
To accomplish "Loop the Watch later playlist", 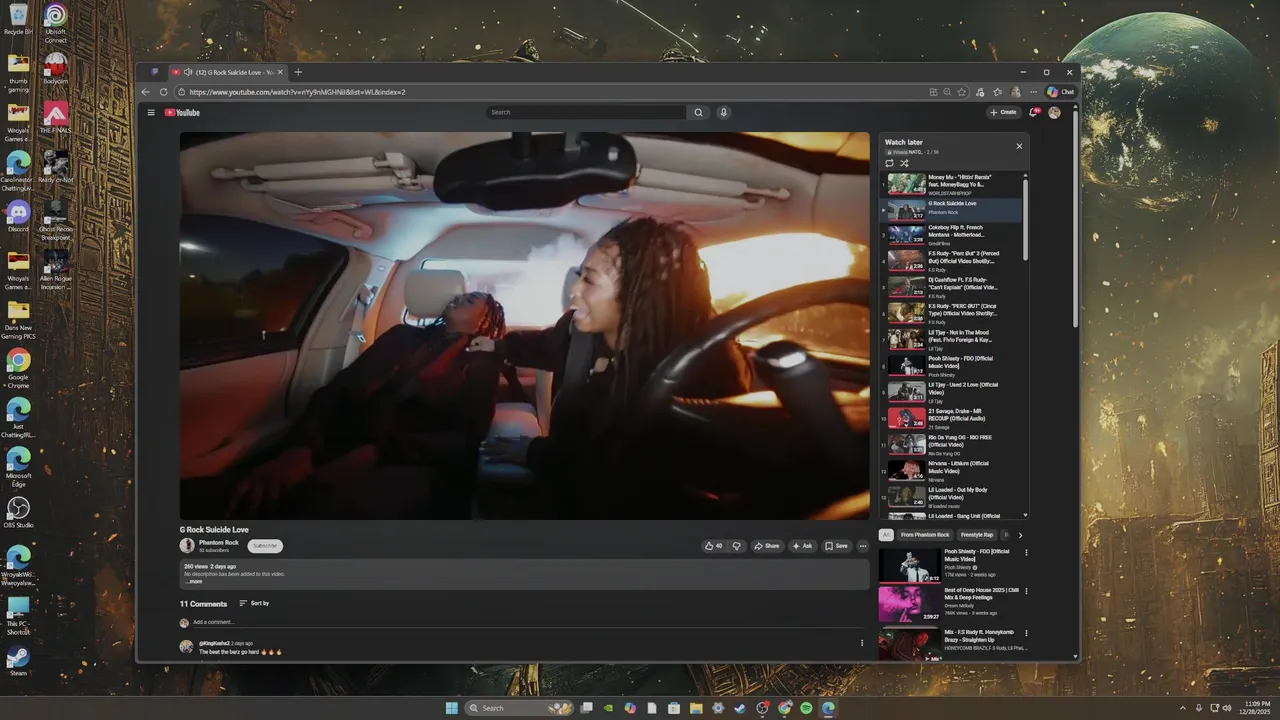I will 889,163.
